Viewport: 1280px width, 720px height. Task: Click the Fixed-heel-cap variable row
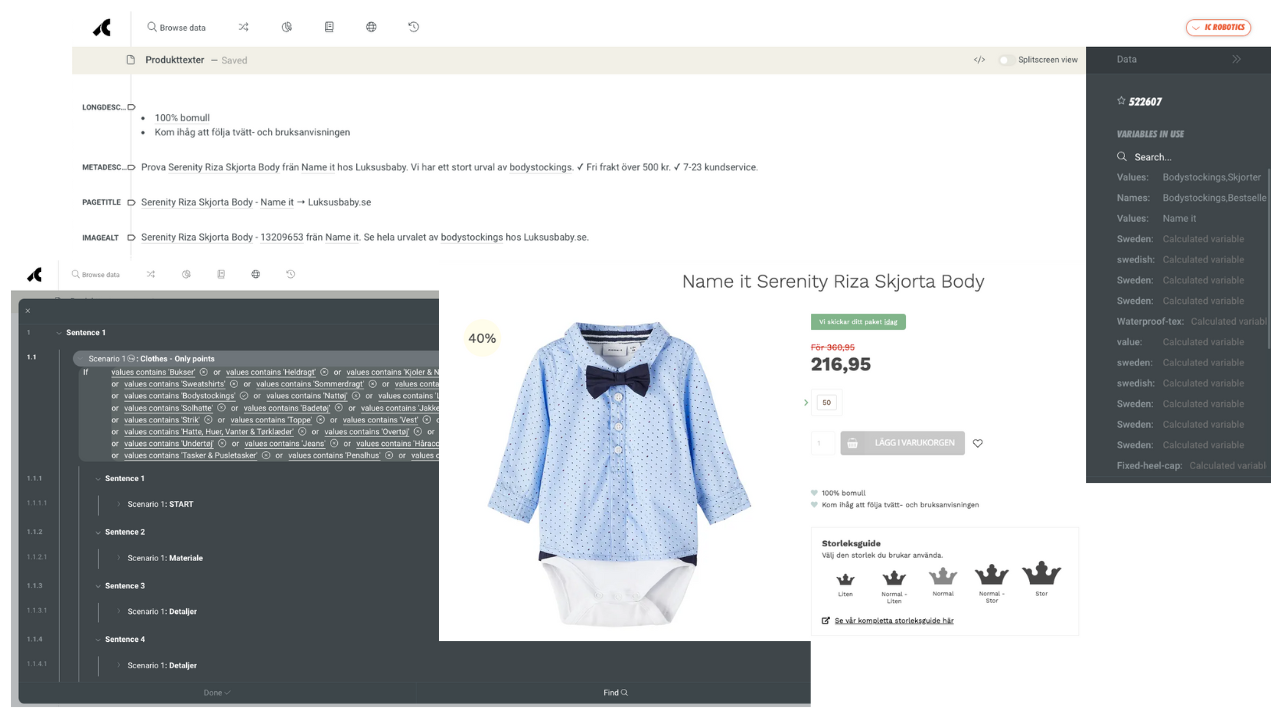coord(1192,465)
